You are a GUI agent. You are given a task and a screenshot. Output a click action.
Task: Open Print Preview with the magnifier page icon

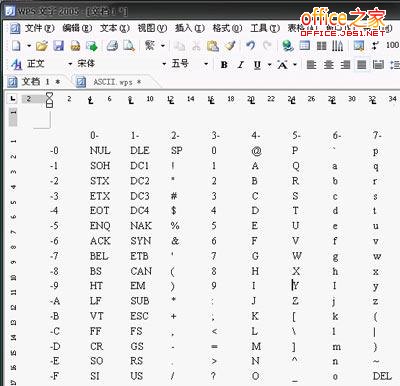point(129,46)
